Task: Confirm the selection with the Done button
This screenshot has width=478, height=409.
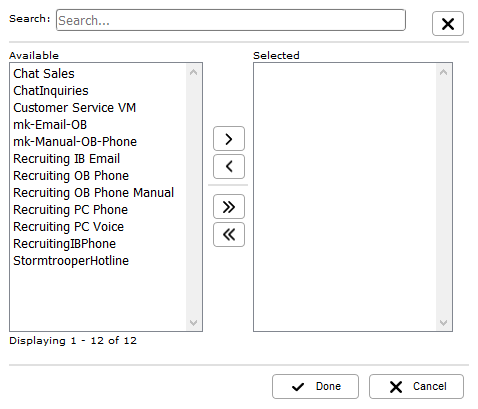Action: [x=315, y=386]
